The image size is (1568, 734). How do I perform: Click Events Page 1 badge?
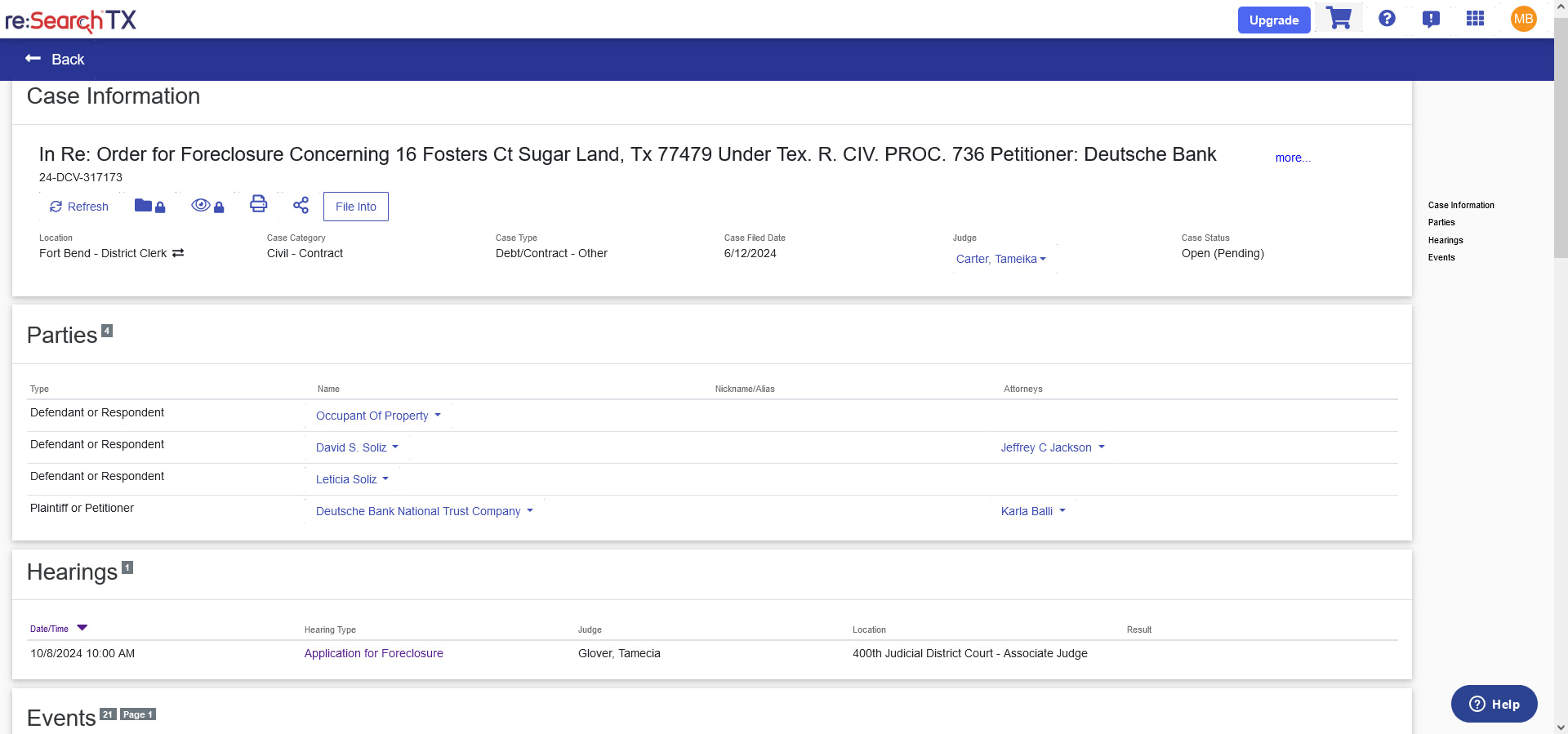point(138,714)
